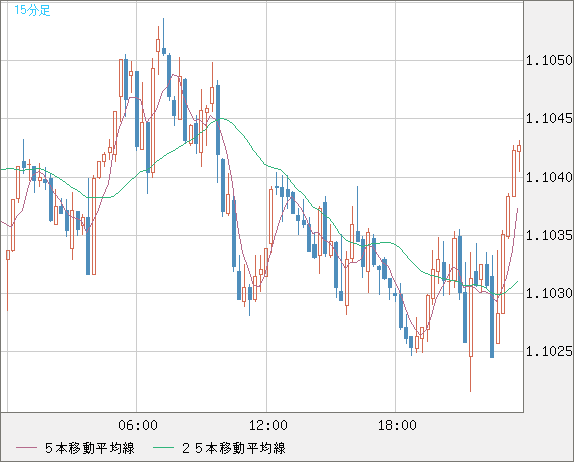Click the 1.1025 price axis label
Viewport: 574px width, 462px height.
click(x=549, y=351)
